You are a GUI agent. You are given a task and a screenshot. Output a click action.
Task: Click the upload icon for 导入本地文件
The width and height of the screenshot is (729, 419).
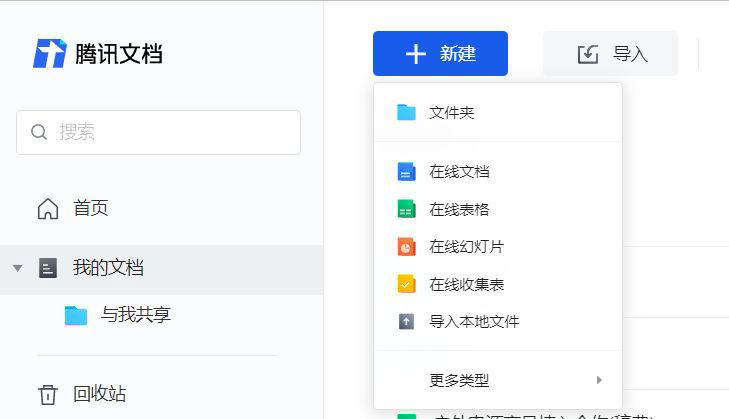coord(406,321)
